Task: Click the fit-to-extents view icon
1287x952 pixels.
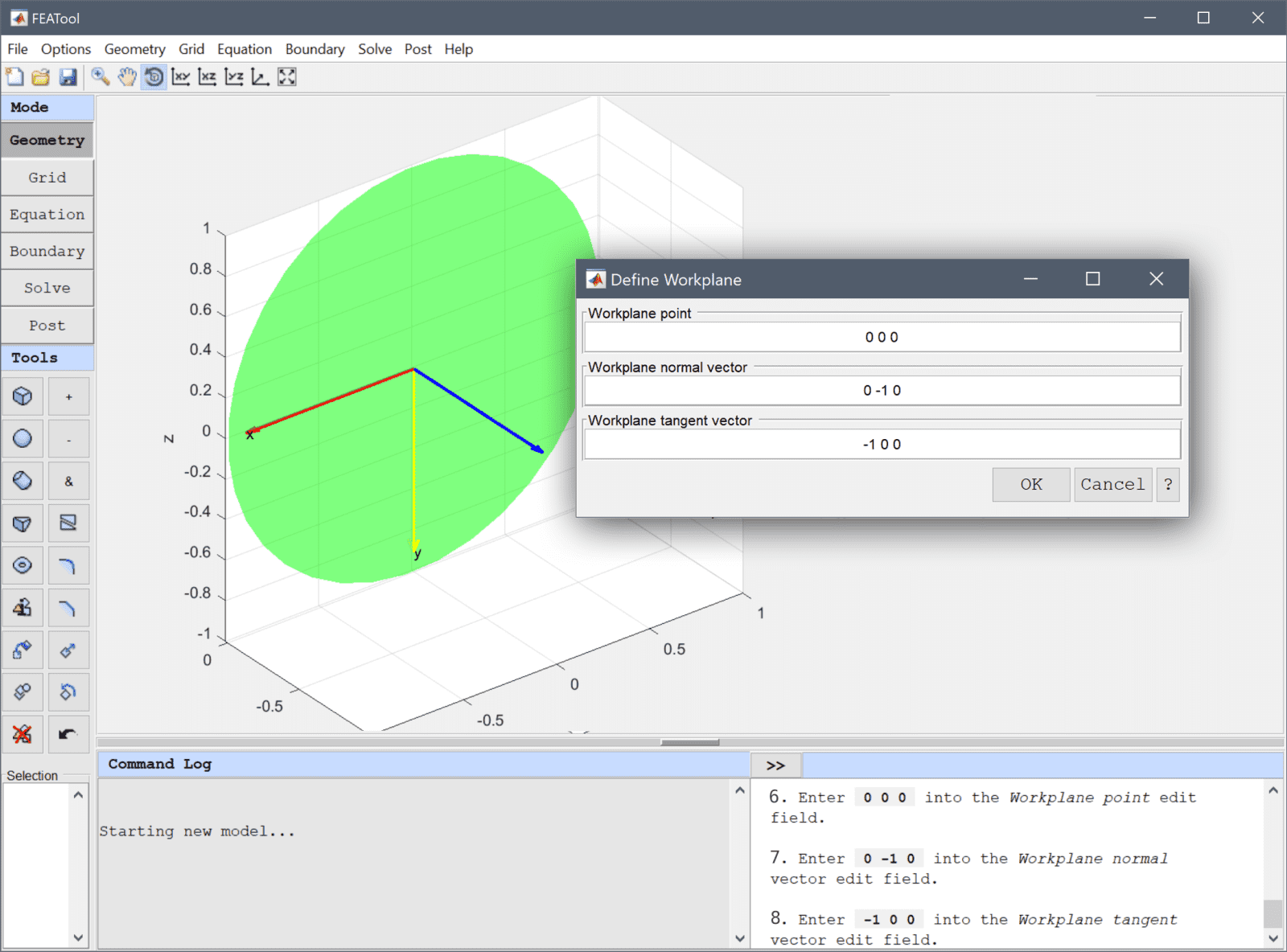Action: pyautogui.click(x=287, y=77)
